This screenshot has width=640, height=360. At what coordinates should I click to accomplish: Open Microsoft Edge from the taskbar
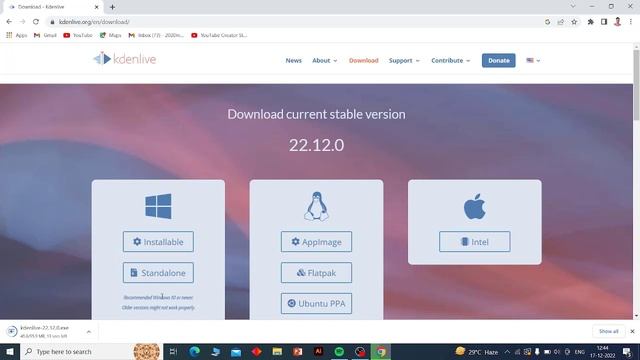click(x=194, y=351)
